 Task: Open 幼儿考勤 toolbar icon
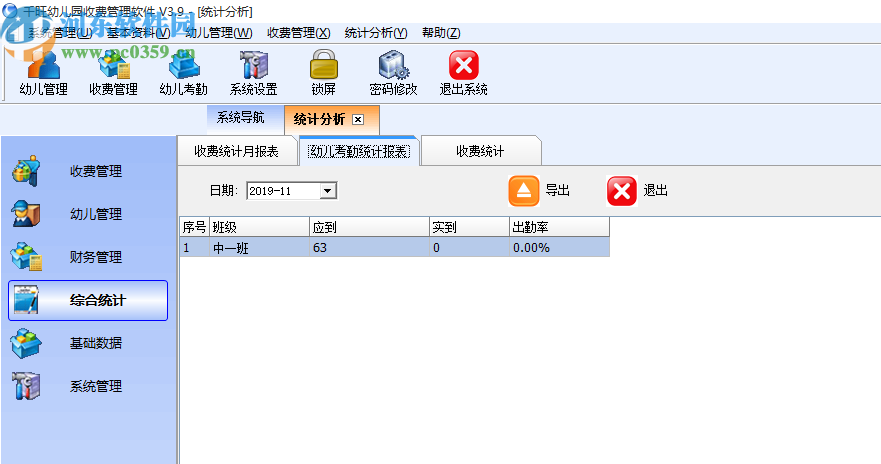184,72
